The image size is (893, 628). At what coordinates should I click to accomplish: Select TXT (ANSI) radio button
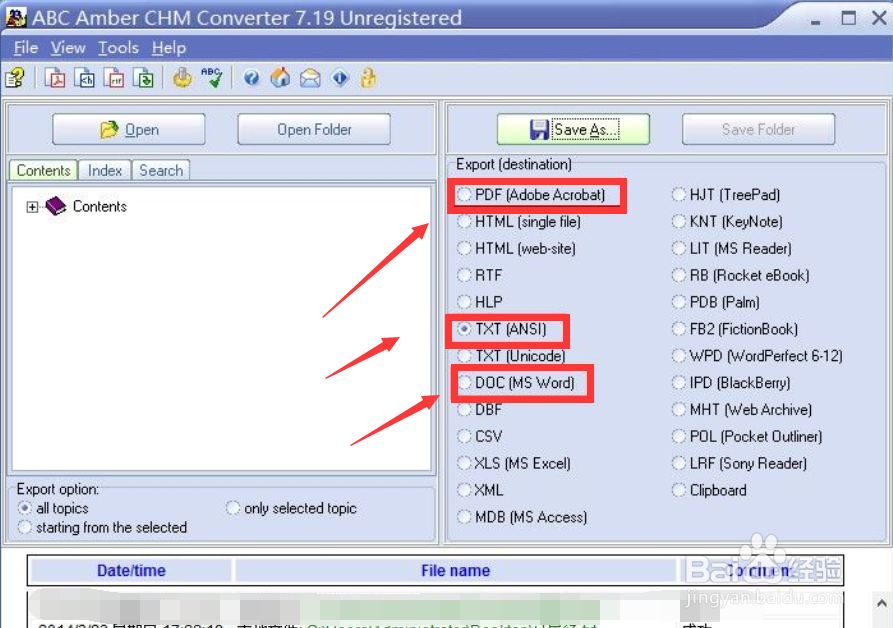pos(465,329)
